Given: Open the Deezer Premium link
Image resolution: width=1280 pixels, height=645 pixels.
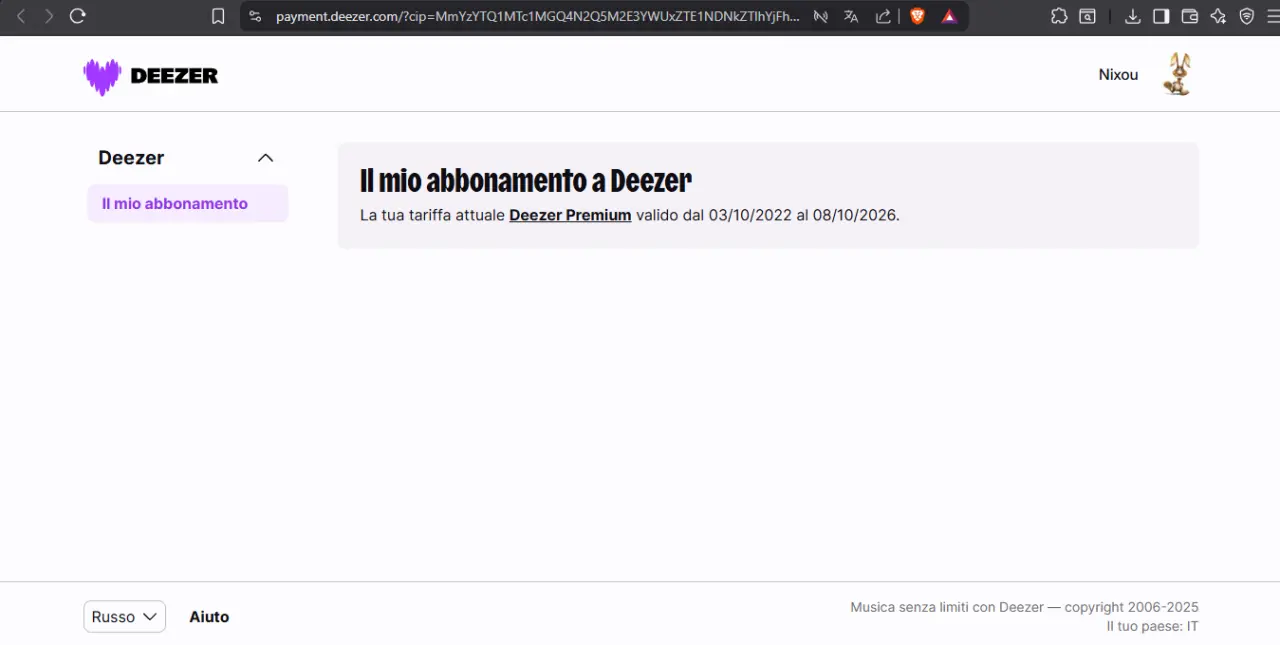Looking at the screenshot, I should [x=570, y=215].
